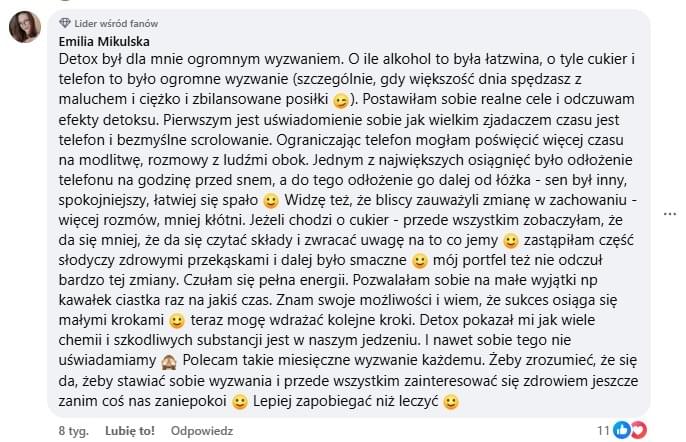This screenshot has width=686, height=442.
Task: Click the winking emoji after 'posiłki'
Action: coord(341,100)
